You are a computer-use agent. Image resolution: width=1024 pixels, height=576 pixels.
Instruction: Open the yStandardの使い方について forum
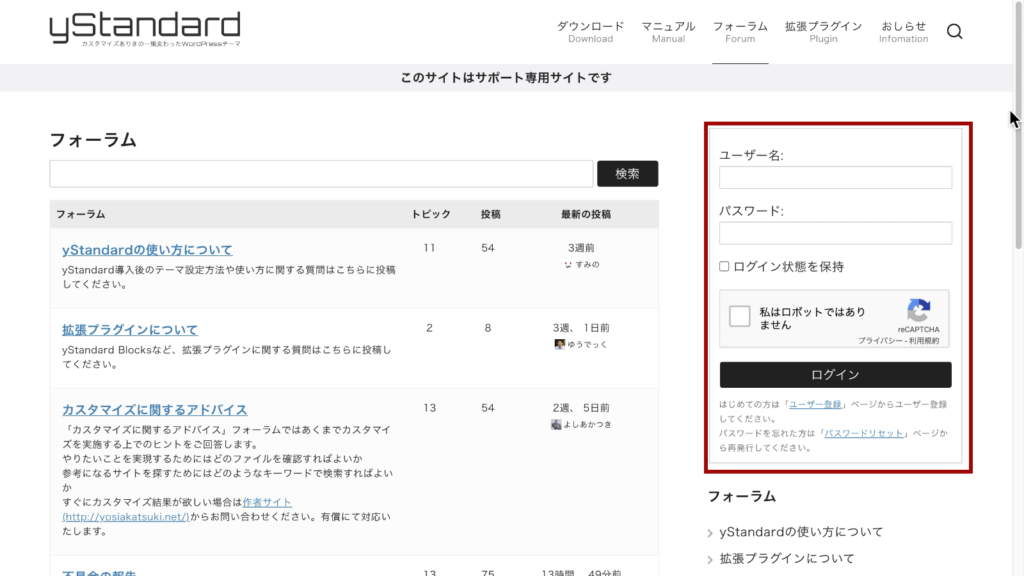click(147, 249)
